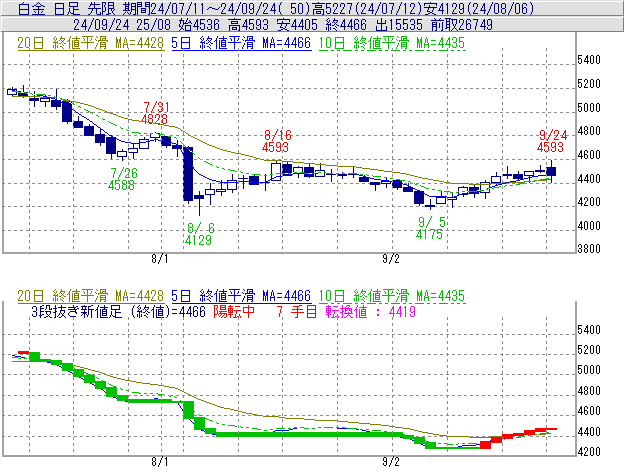Click the 8/6 4129 green trough annotation
Screen dimensions: 624x475
pos(199,234)
